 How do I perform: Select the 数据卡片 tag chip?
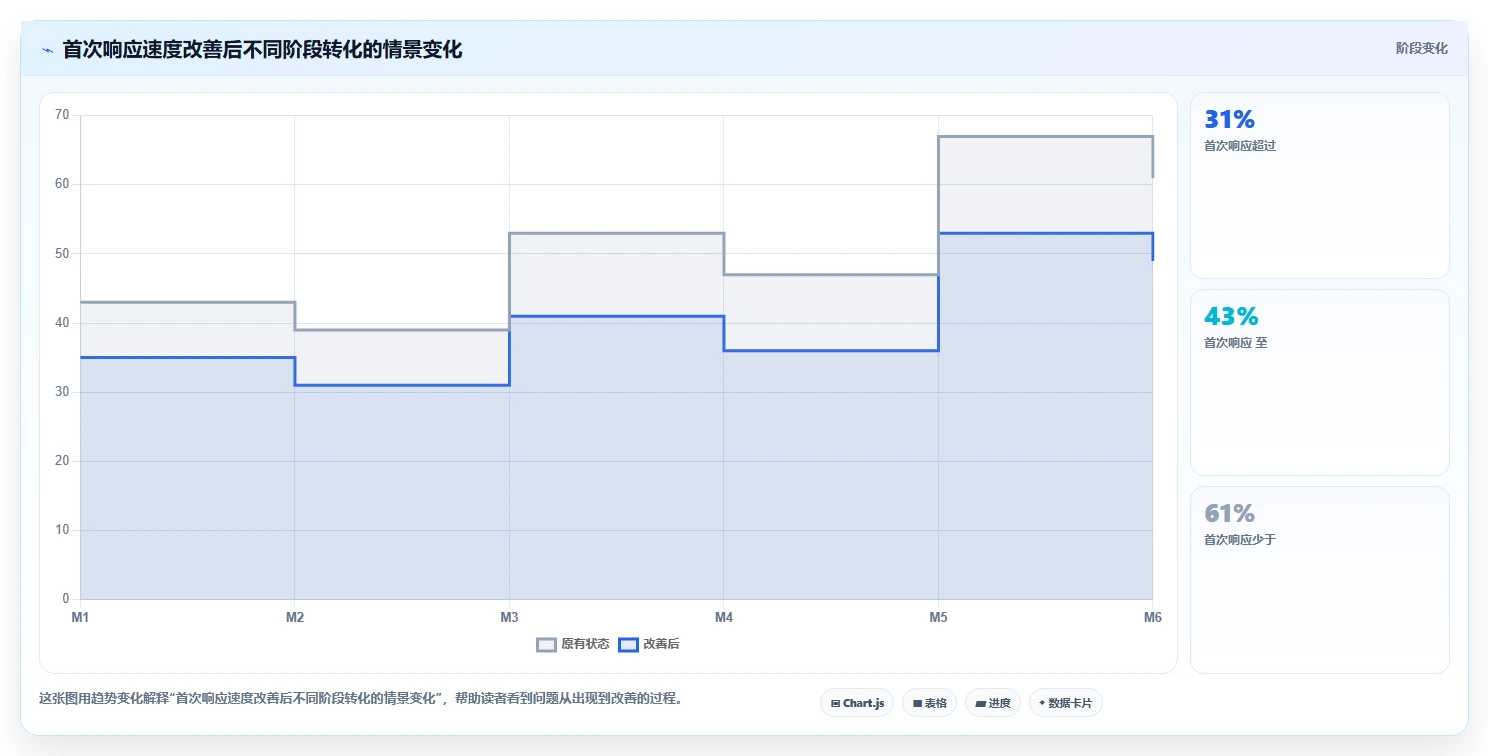[1066, 703]
